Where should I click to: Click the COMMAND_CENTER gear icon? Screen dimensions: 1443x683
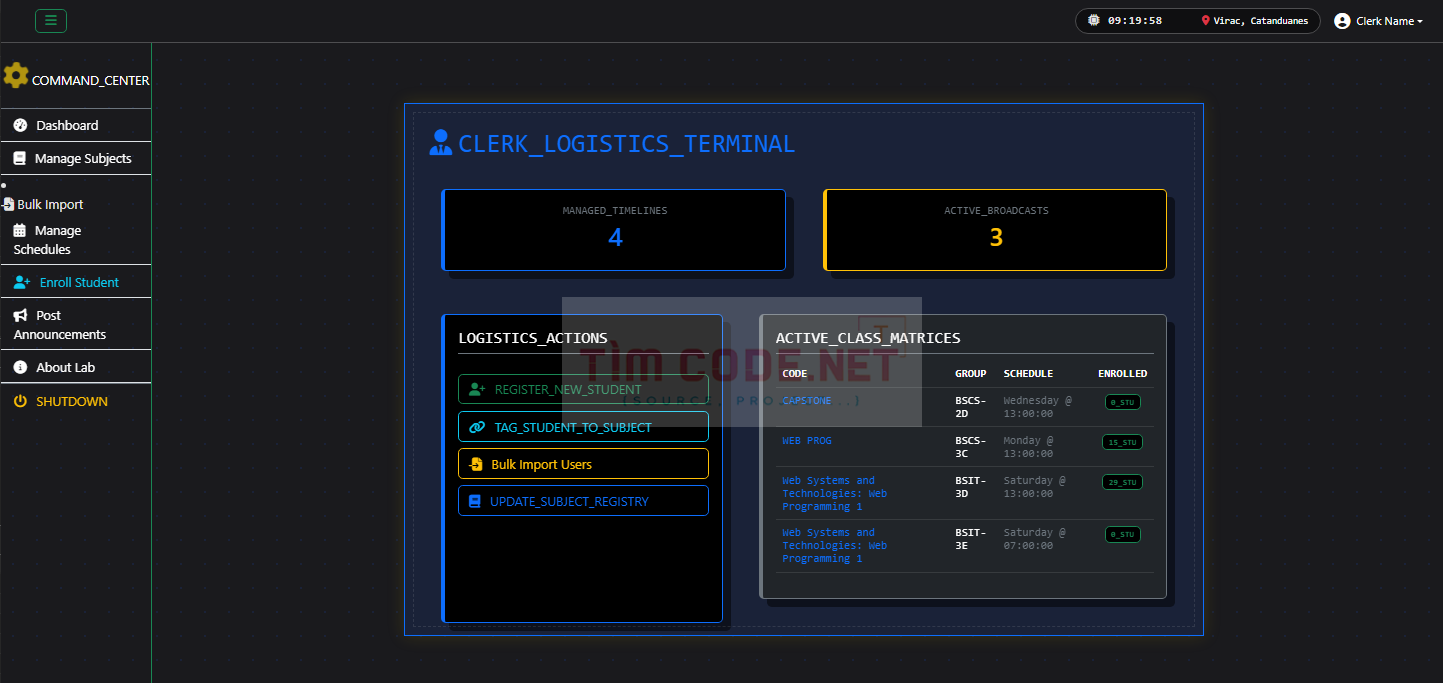[16, 76]
